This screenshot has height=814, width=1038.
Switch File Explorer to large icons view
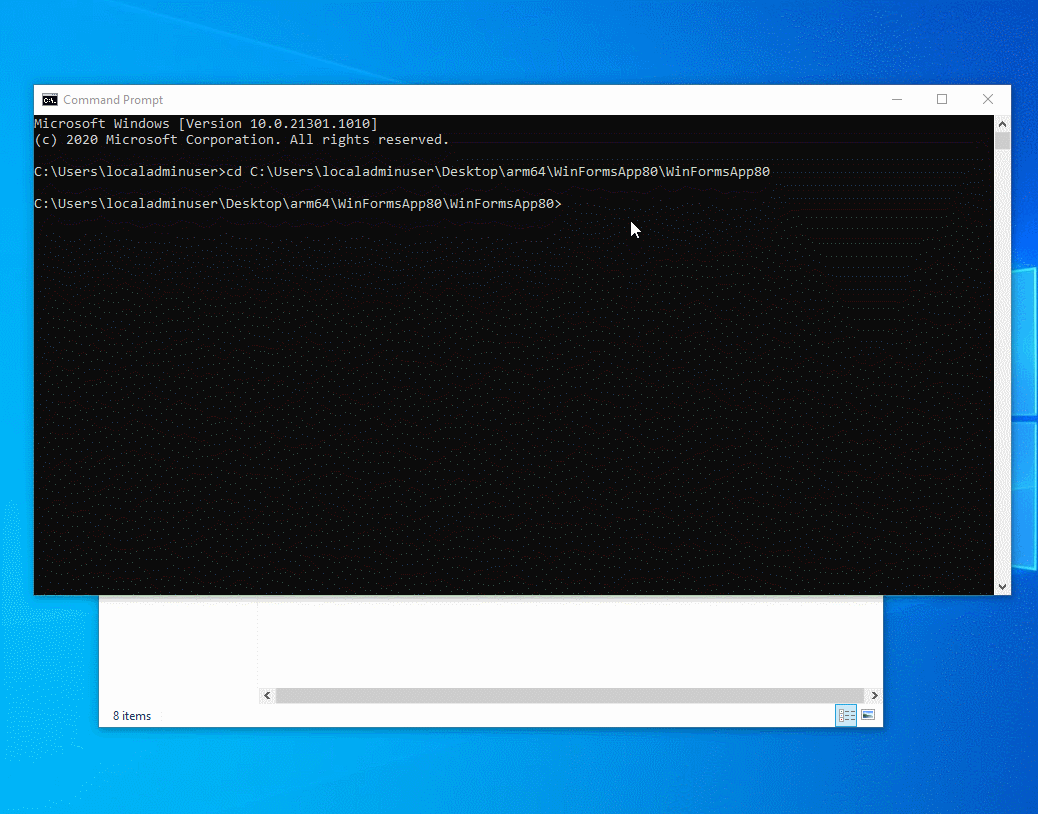click(x=868, y=715)
